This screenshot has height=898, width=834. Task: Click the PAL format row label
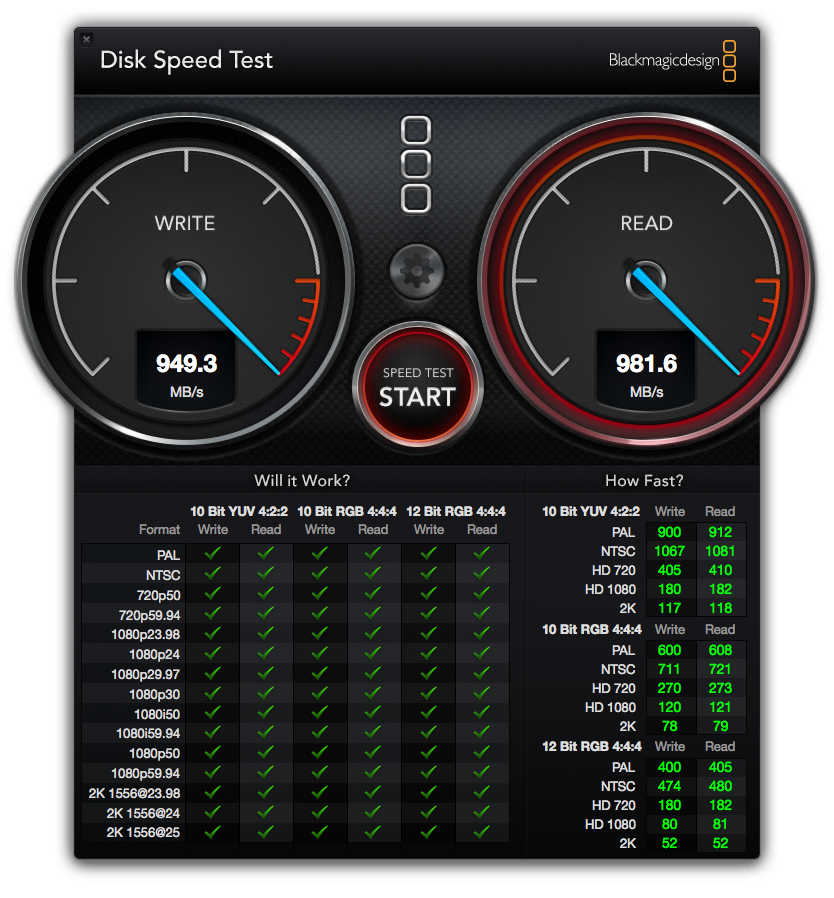click(x=168, y=556)
